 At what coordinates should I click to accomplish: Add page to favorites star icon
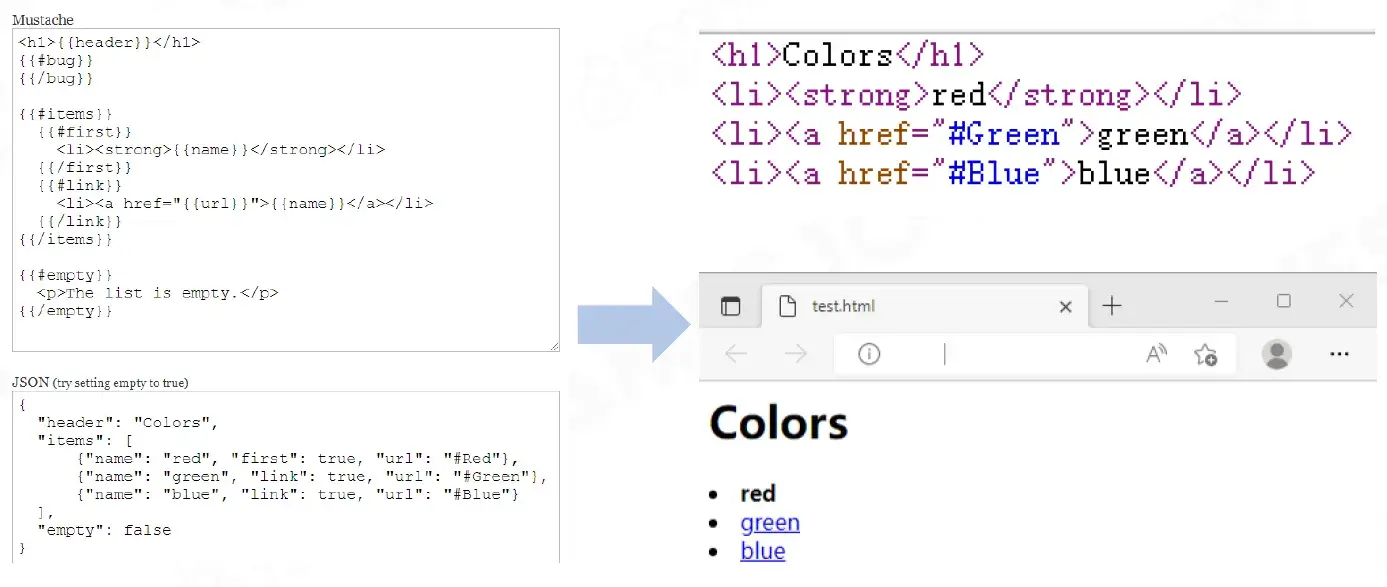click(x=1206, y=354)
